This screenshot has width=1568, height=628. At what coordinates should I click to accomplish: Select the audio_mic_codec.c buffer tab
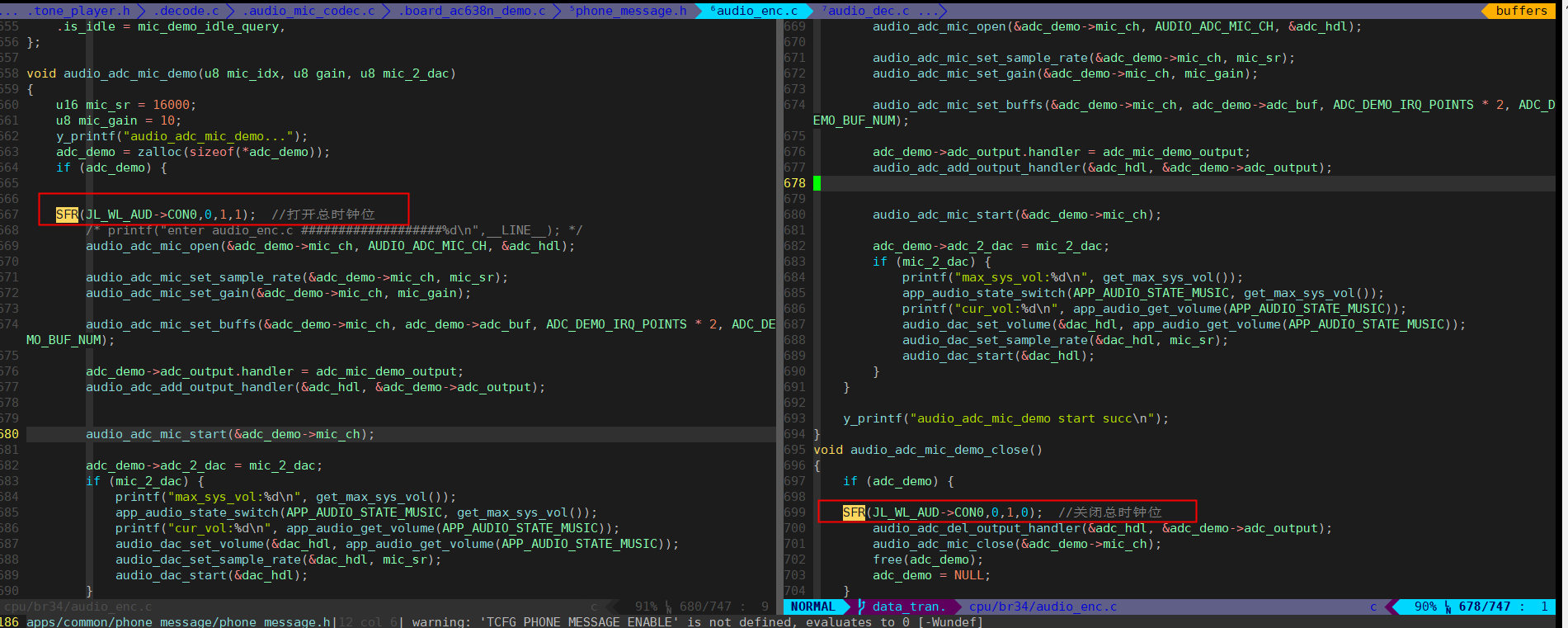point(308,11)
